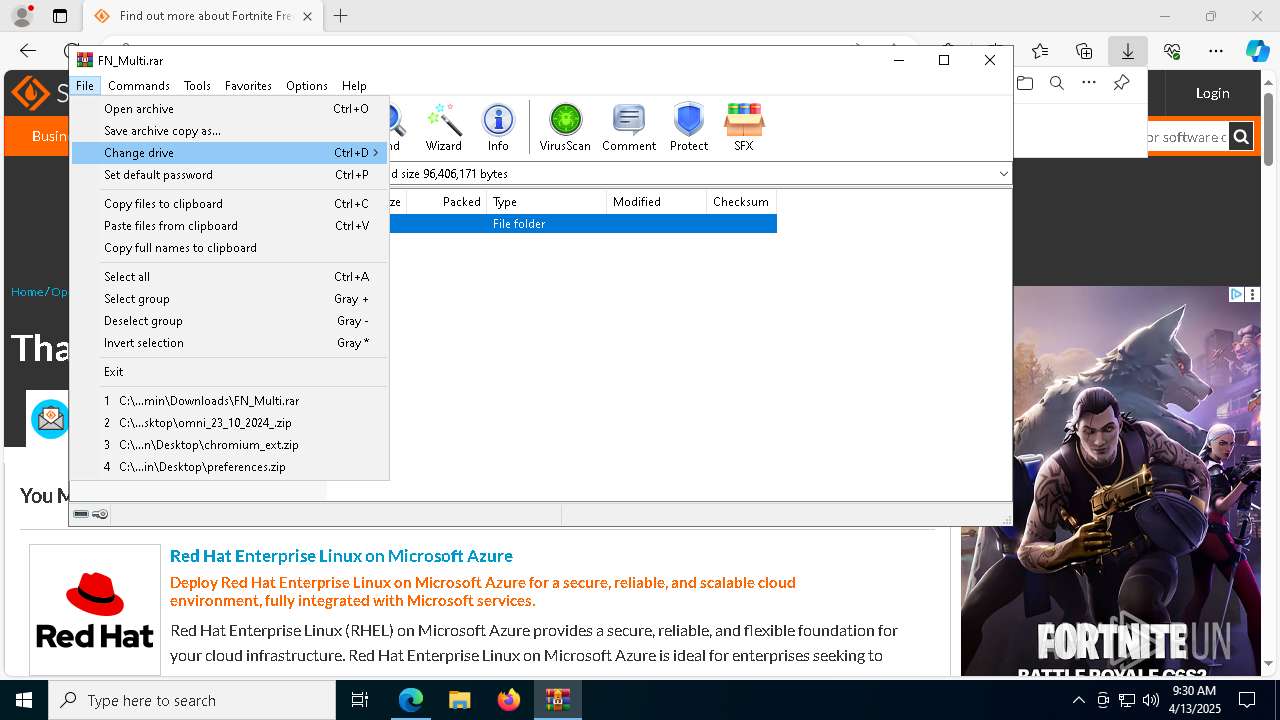Open more options in downloads panel
The height and width of the screenshot is (720, 1280).
(x=1089, y=83)
